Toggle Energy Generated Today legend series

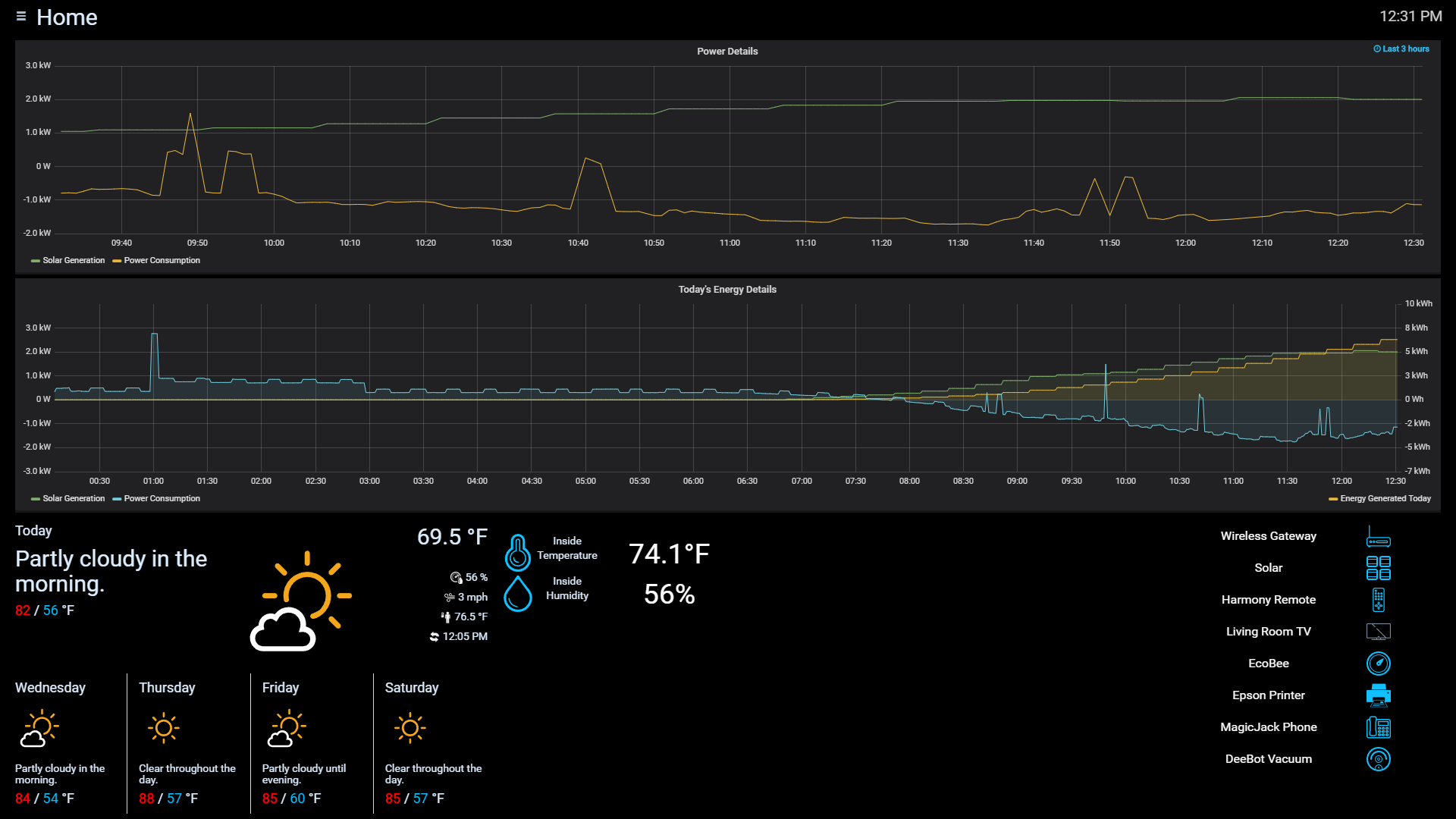tap(1385, 498)
